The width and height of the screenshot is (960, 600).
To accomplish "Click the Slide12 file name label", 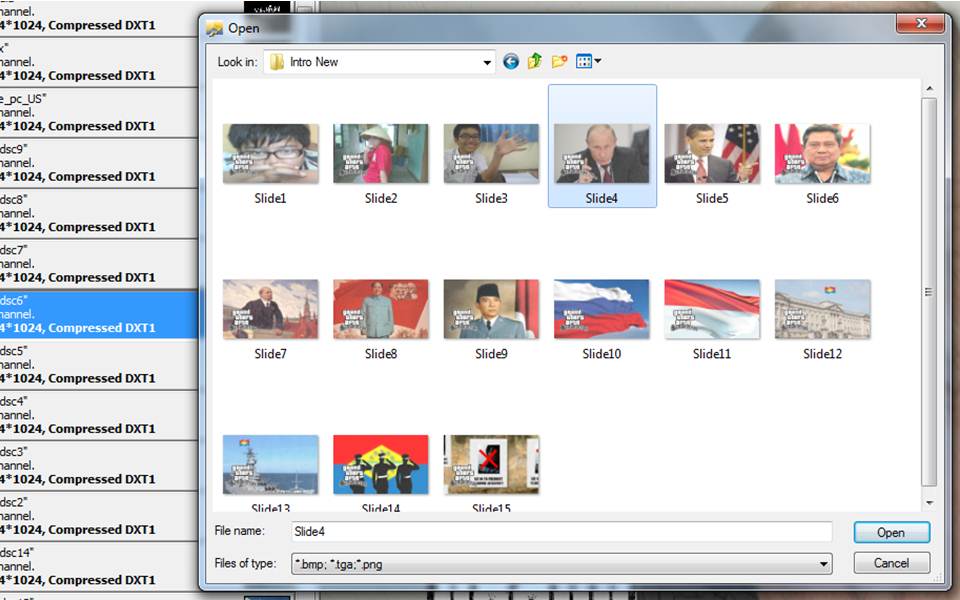I will (x=822, y=354).
